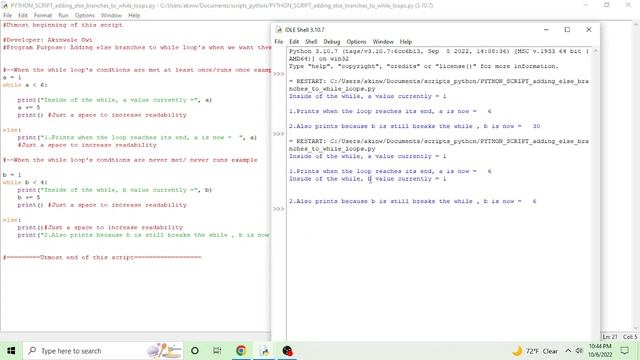This screenshot has height=360, width=640.
Task: Open Task View from the taskbar
Action: pyautogui.click(x=217, y=351)
